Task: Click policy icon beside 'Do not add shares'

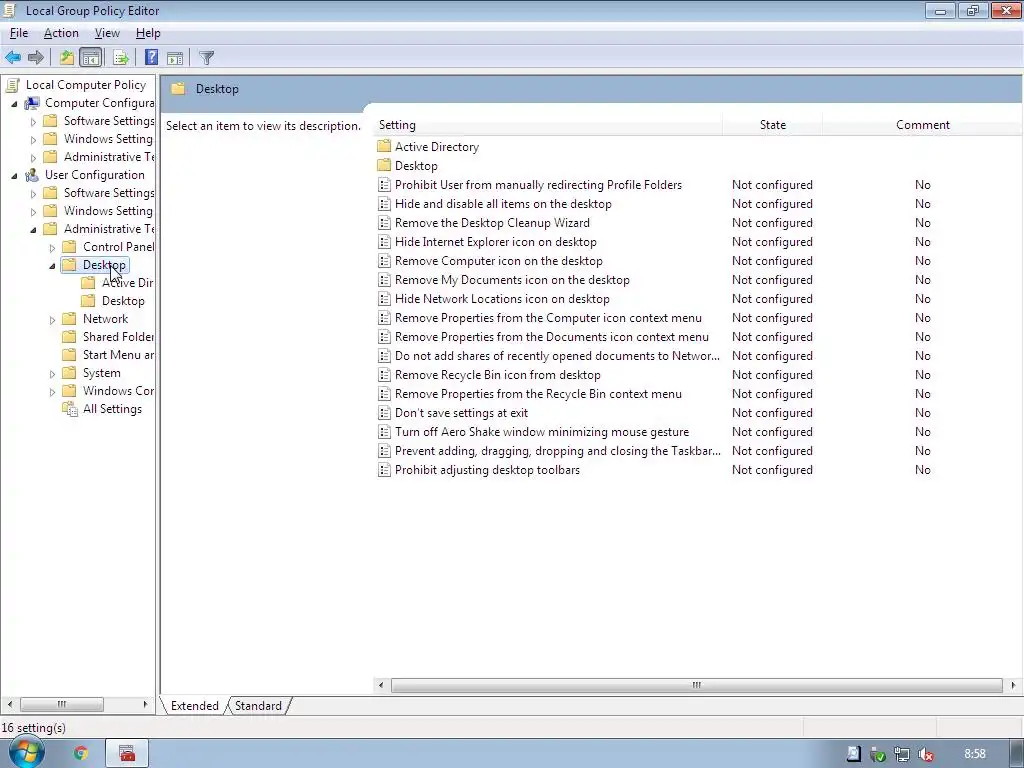Action: 385,356
